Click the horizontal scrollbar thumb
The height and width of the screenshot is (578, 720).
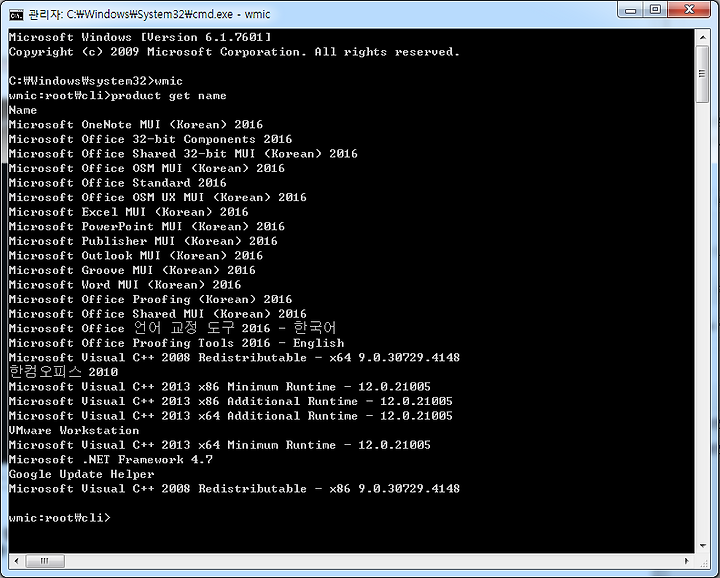tap(45, 561)
